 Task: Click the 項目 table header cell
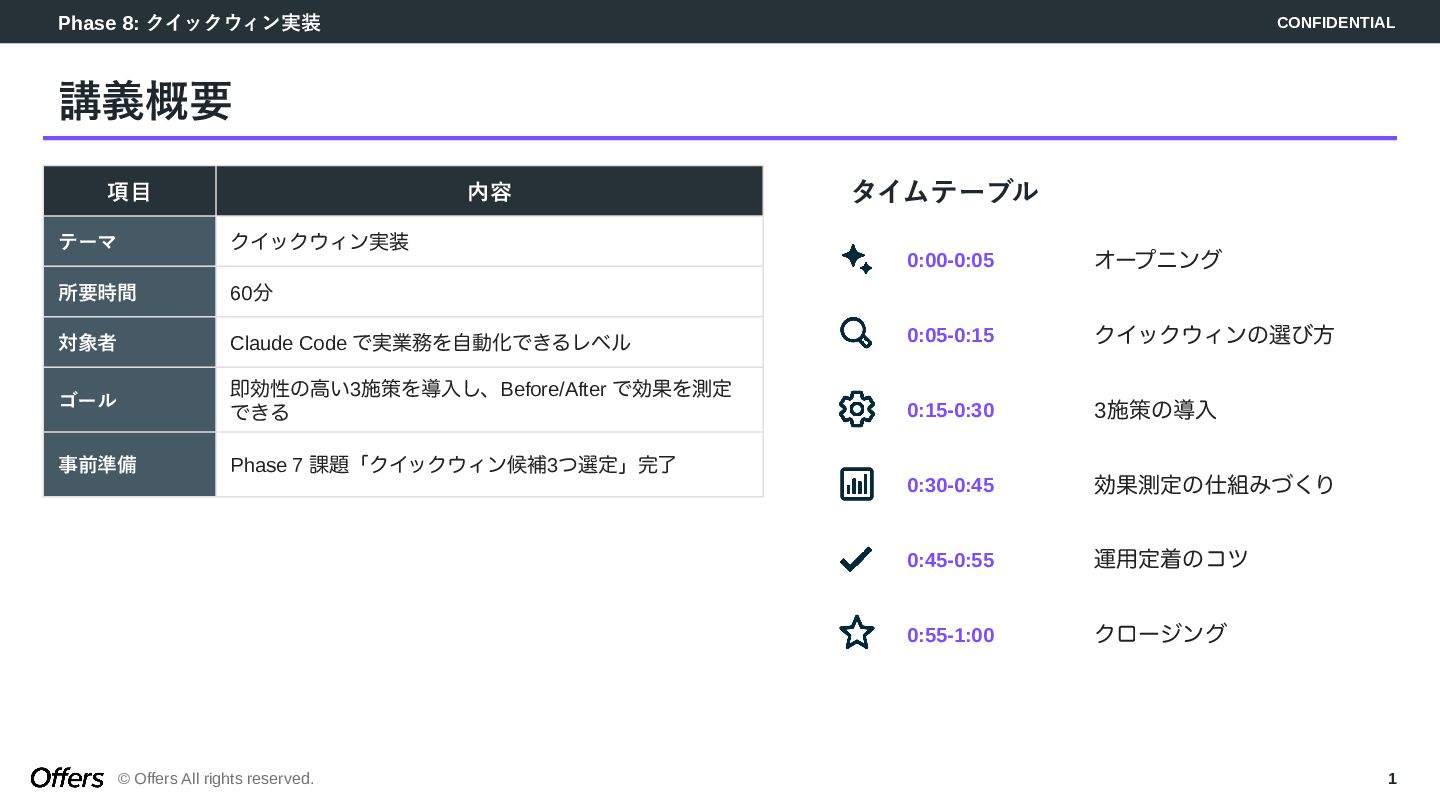129,192
